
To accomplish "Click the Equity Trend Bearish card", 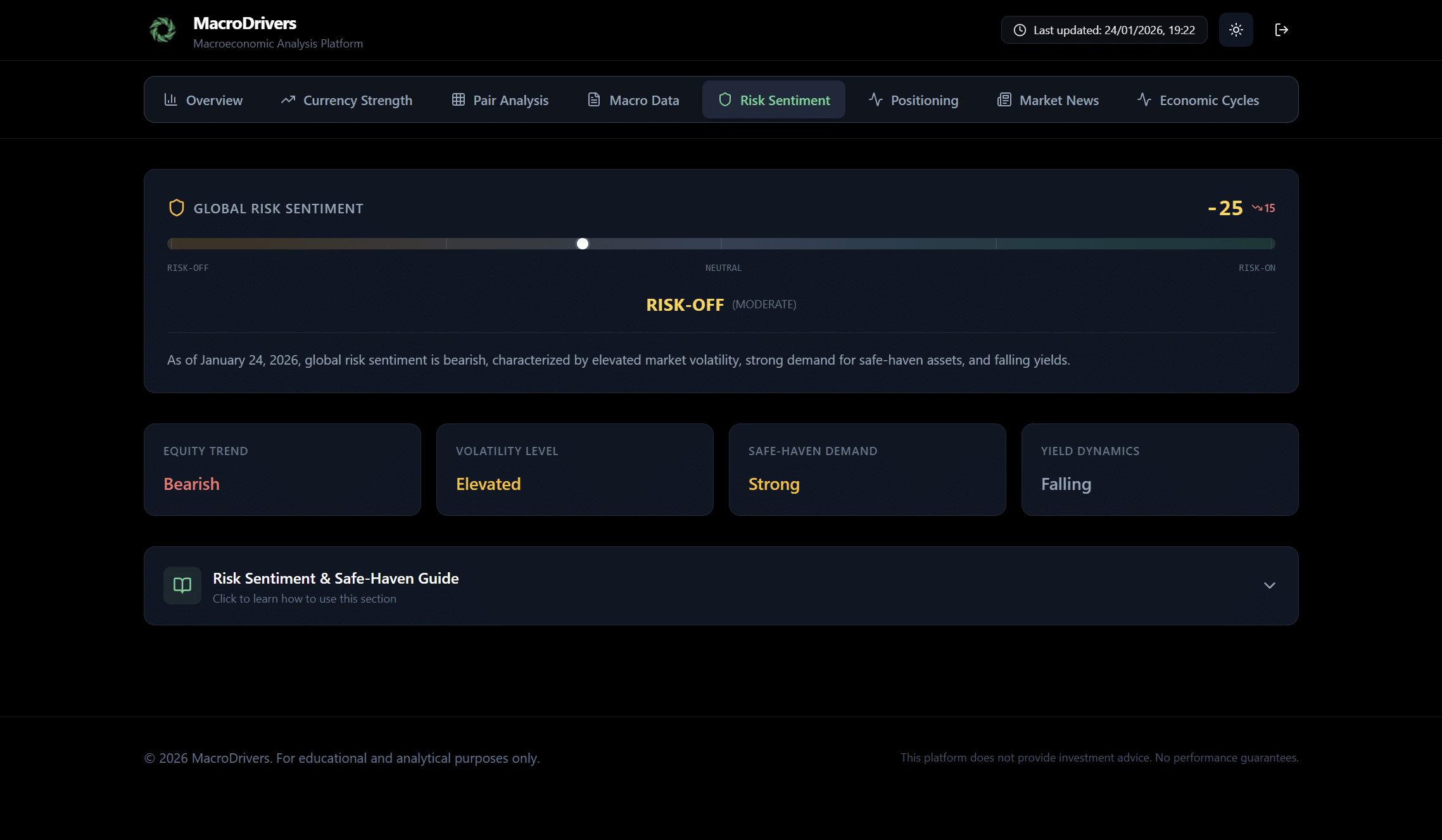I will [282, 470].
